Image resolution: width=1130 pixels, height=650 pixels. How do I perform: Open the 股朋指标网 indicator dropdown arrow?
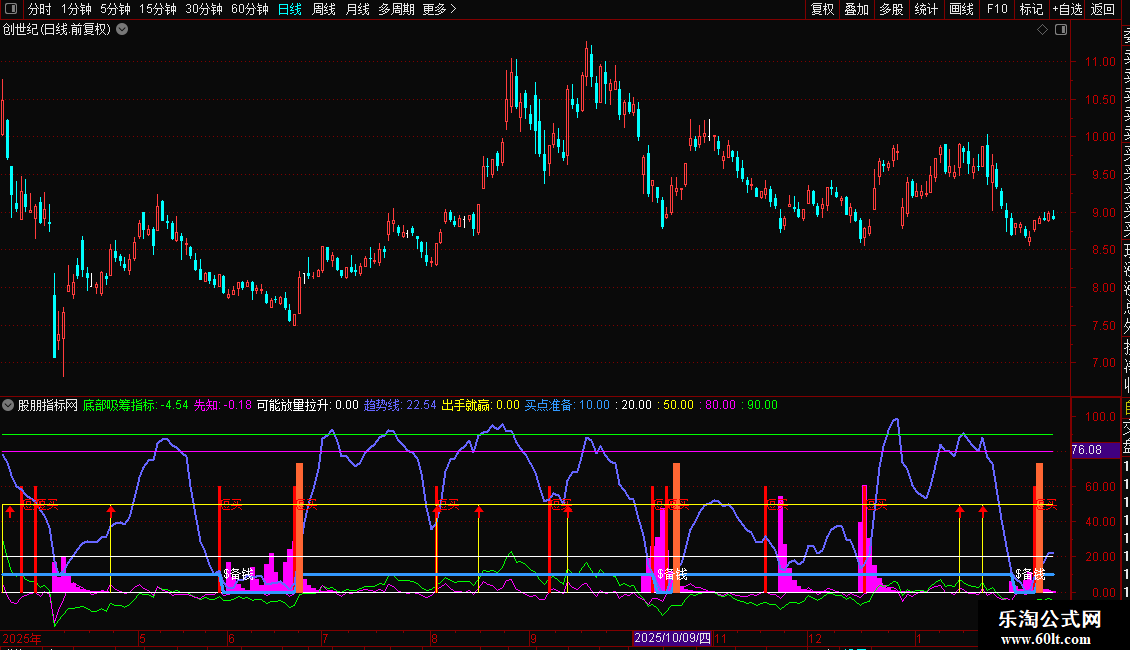(9, 405)
